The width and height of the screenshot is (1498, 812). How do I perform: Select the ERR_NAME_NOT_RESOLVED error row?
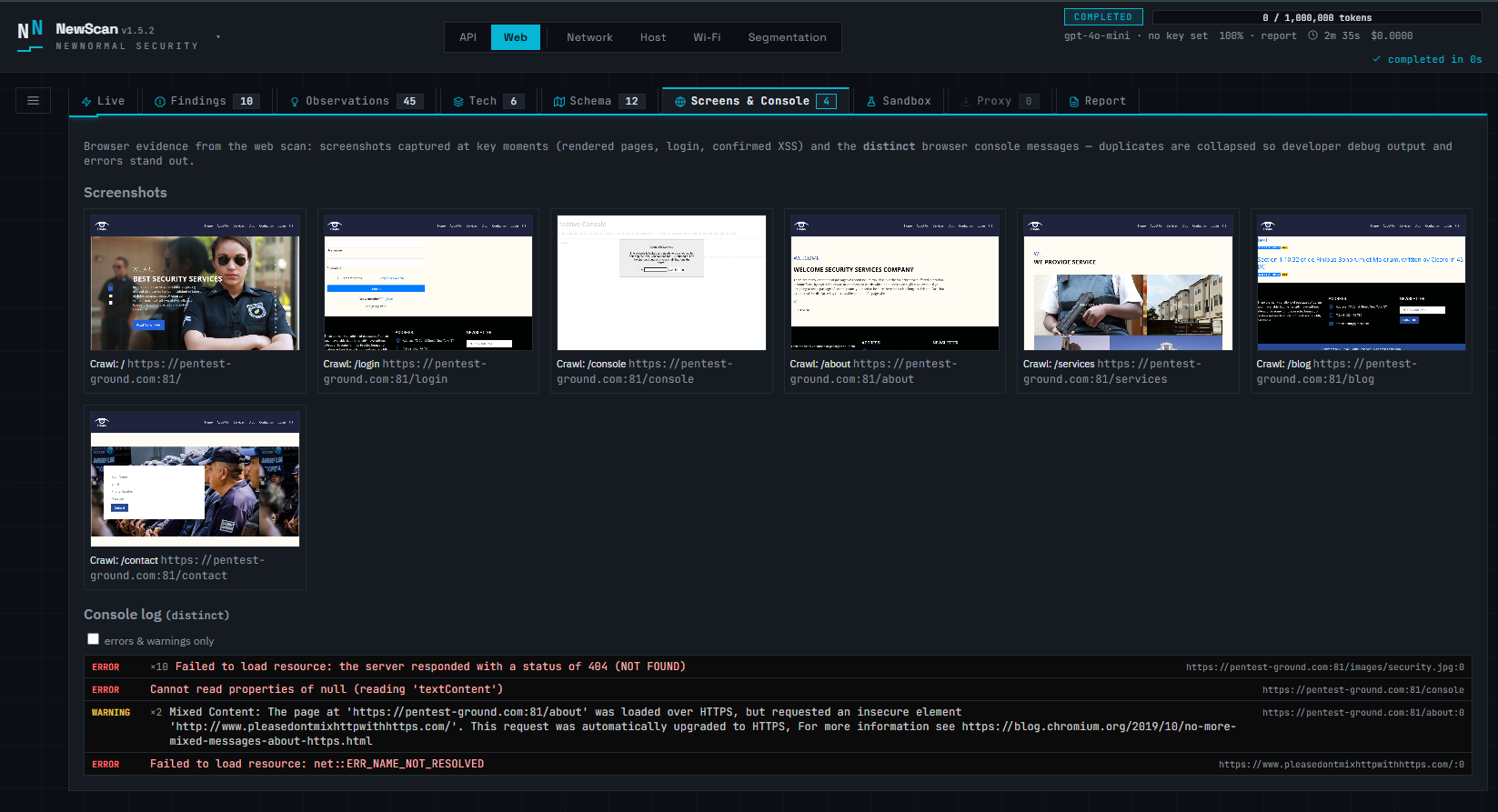pos(778,764)
